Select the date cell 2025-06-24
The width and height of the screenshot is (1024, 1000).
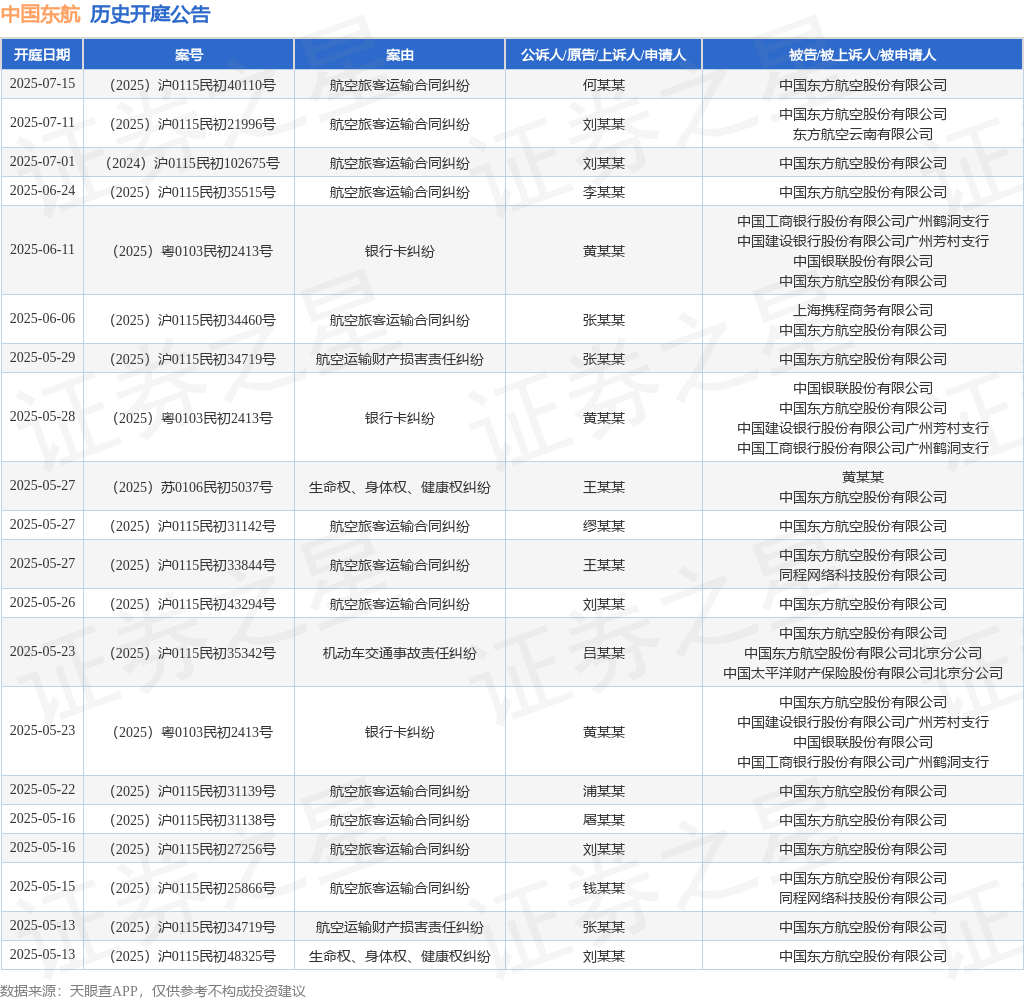pyautogui.click(x=42, y=191)
